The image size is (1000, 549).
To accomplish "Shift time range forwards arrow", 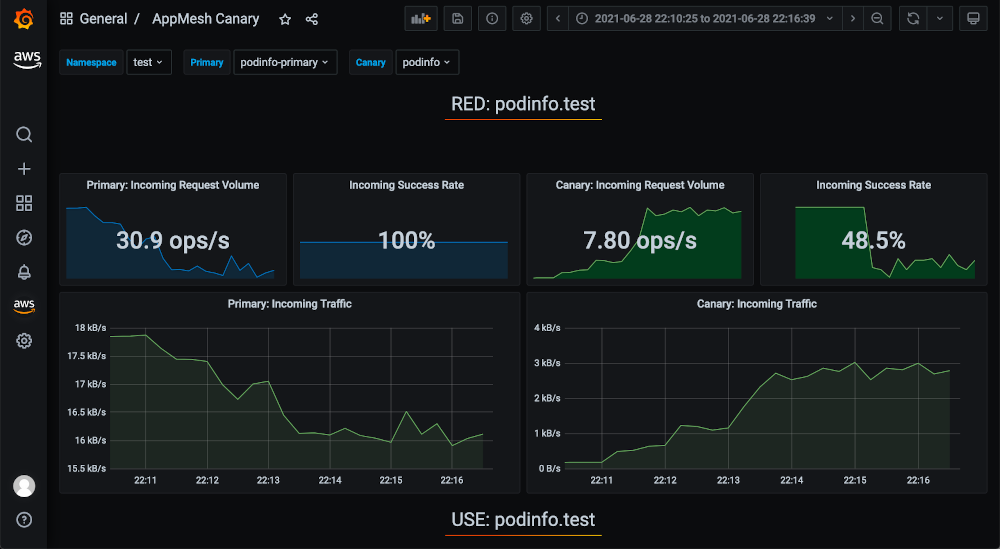I will [x=853, y=18].
